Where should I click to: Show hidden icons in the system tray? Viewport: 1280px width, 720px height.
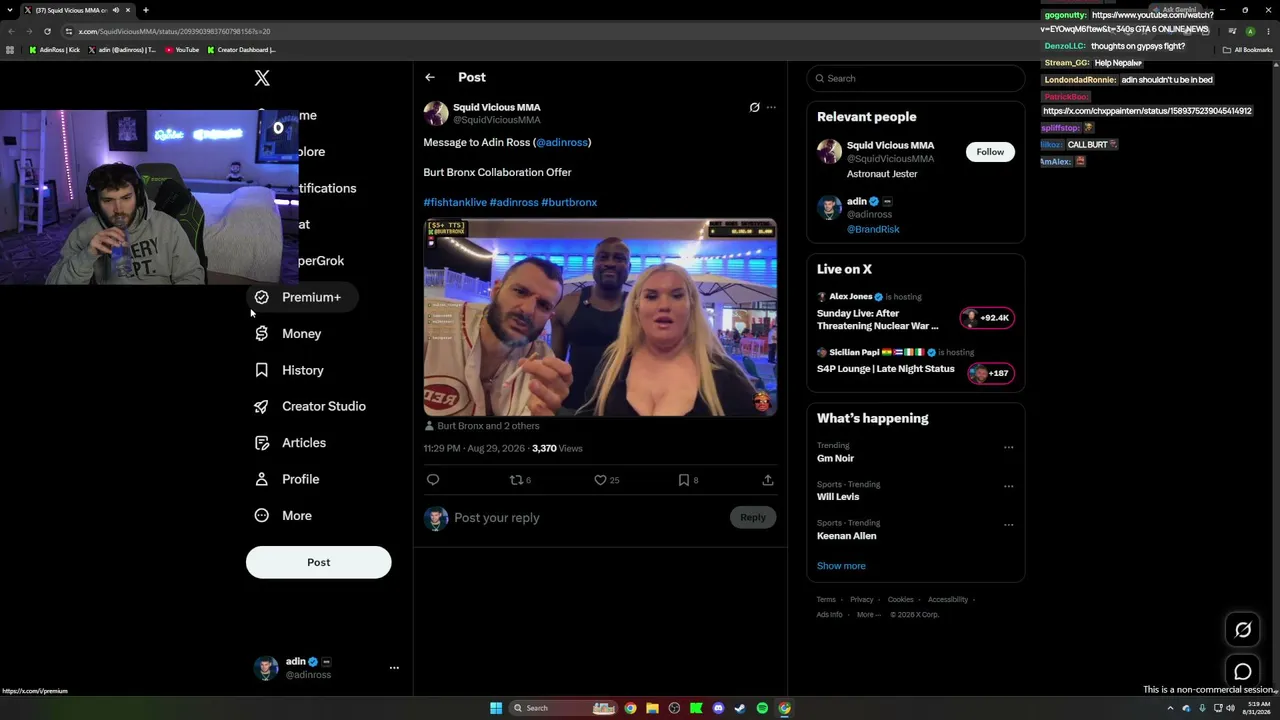(1170, 708)
